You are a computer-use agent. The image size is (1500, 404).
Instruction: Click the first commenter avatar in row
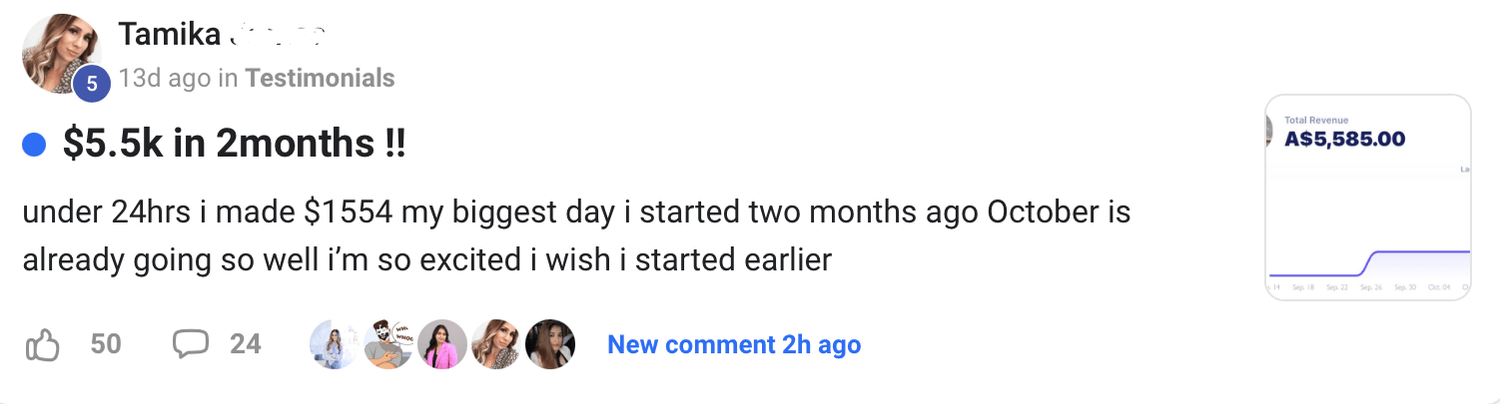click(334, 345)
